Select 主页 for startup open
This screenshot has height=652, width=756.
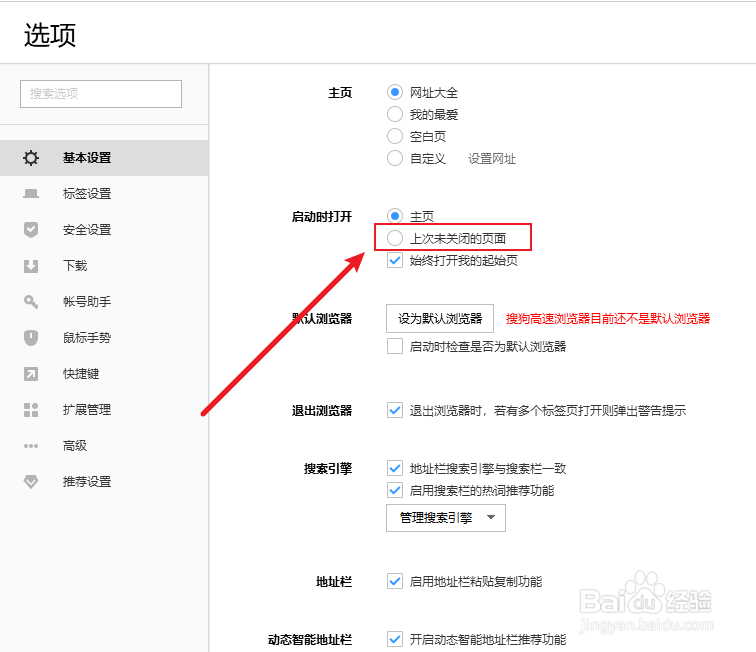(395, 216)
